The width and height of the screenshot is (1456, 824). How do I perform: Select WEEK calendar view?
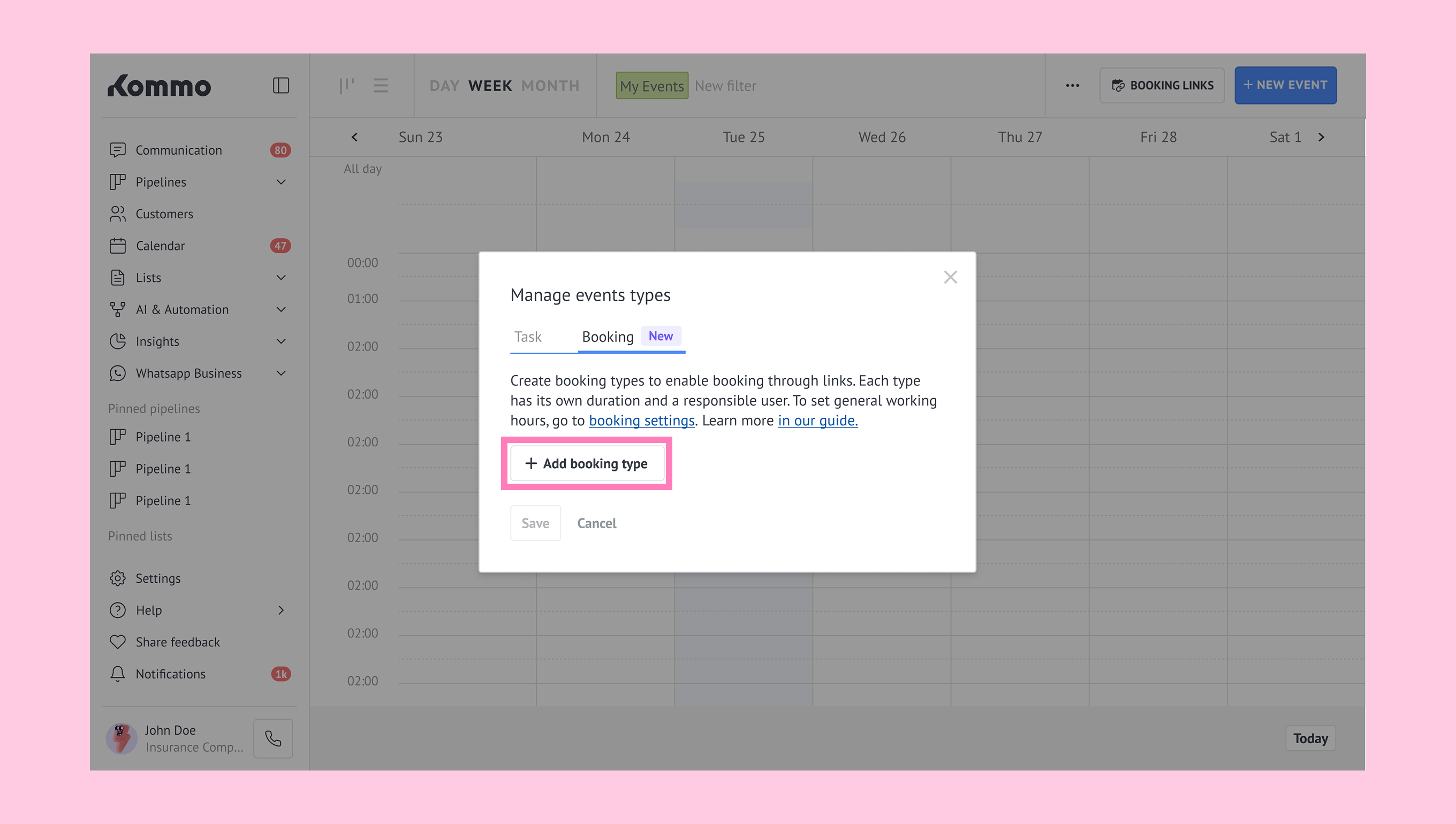click(x=490, y=86)
